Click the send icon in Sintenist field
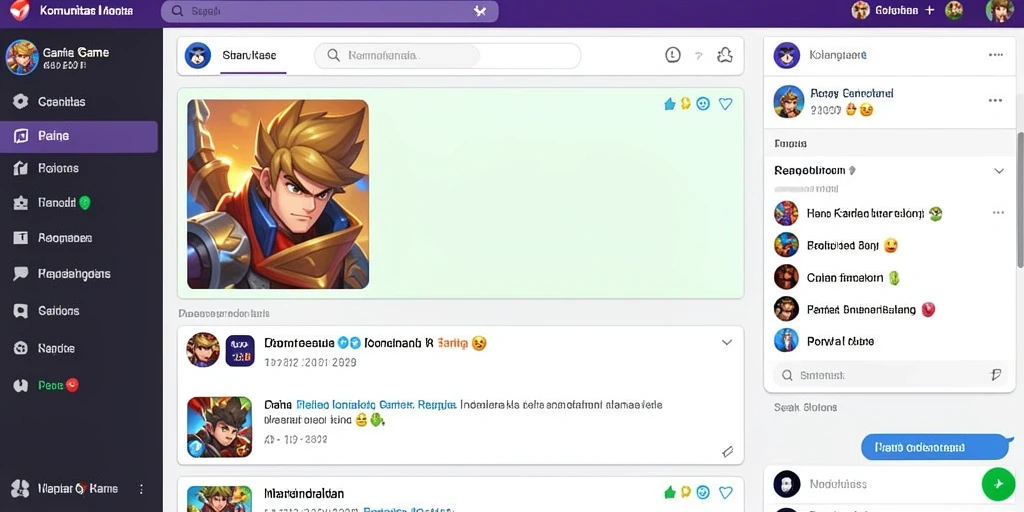Image resolution: width=1024 pixels, height=512 pixels. pyautogui.click(x=996, y=375)
